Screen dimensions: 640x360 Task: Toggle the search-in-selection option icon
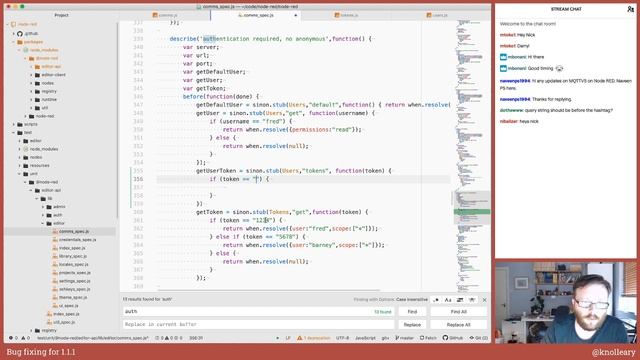tap(460, 300)
